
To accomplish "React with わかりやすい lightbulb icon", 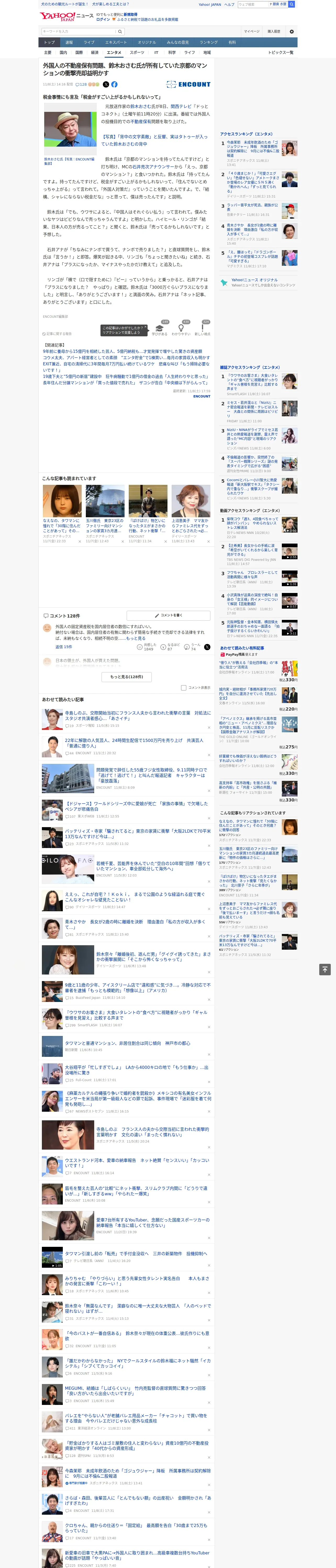I will tap(181, 328).
